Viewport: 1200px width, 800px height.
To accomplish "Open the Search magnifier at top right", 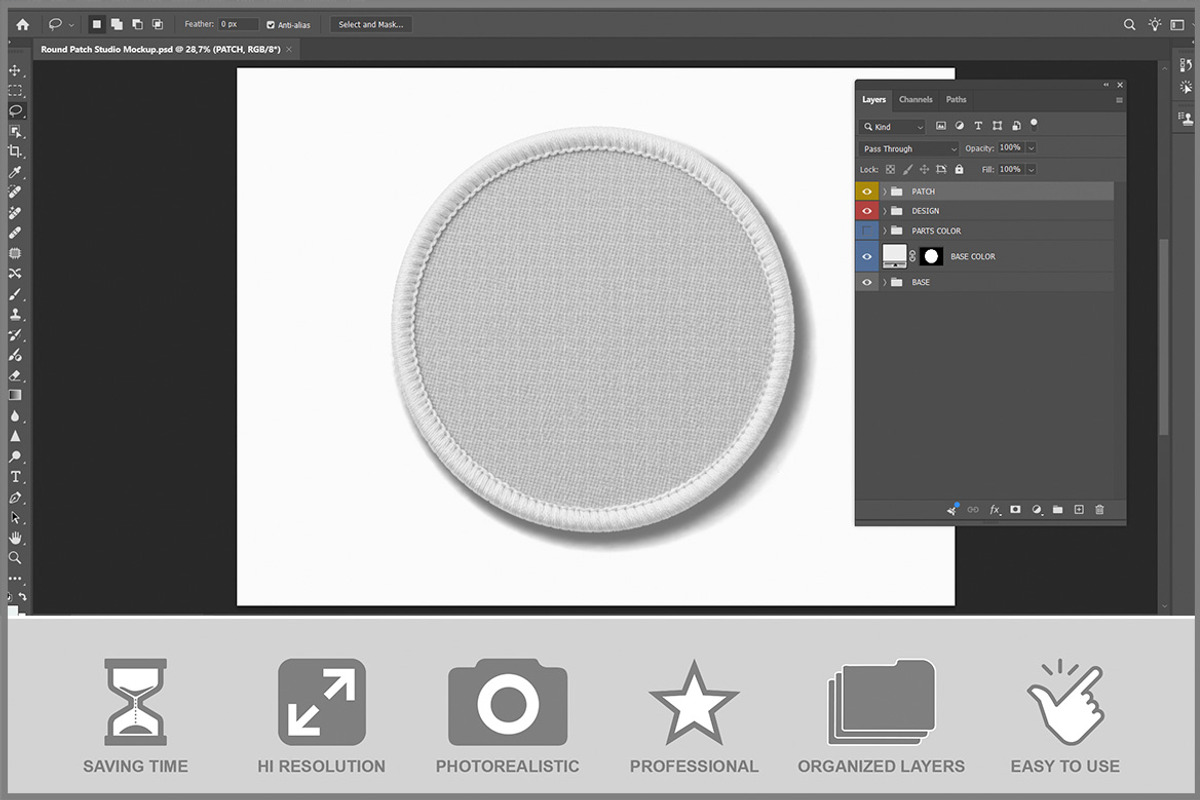I will pyautogui.click(x=1129, y=24).
